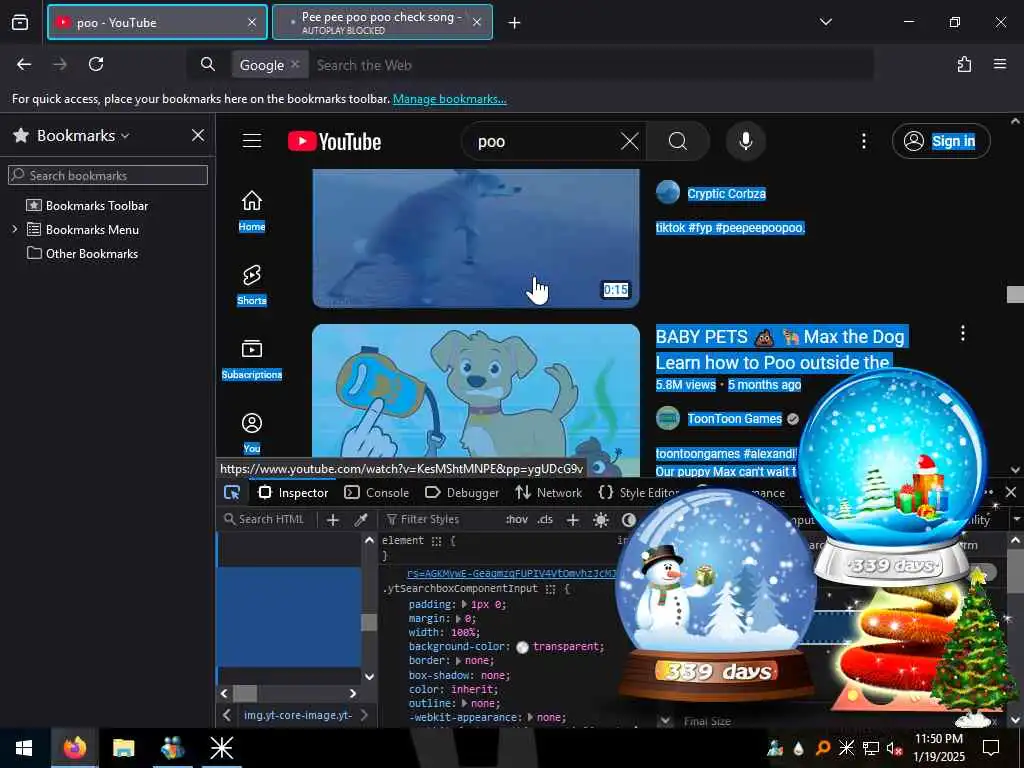Click breadcrumb right arrow in Inspector
The height and width of the screenshot is (768, 1024).
(x=364, y=715)
